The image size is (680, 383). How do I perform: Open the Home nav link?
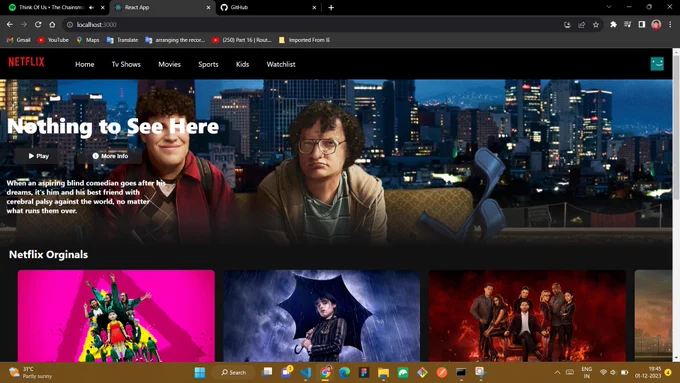pos(85,64)
